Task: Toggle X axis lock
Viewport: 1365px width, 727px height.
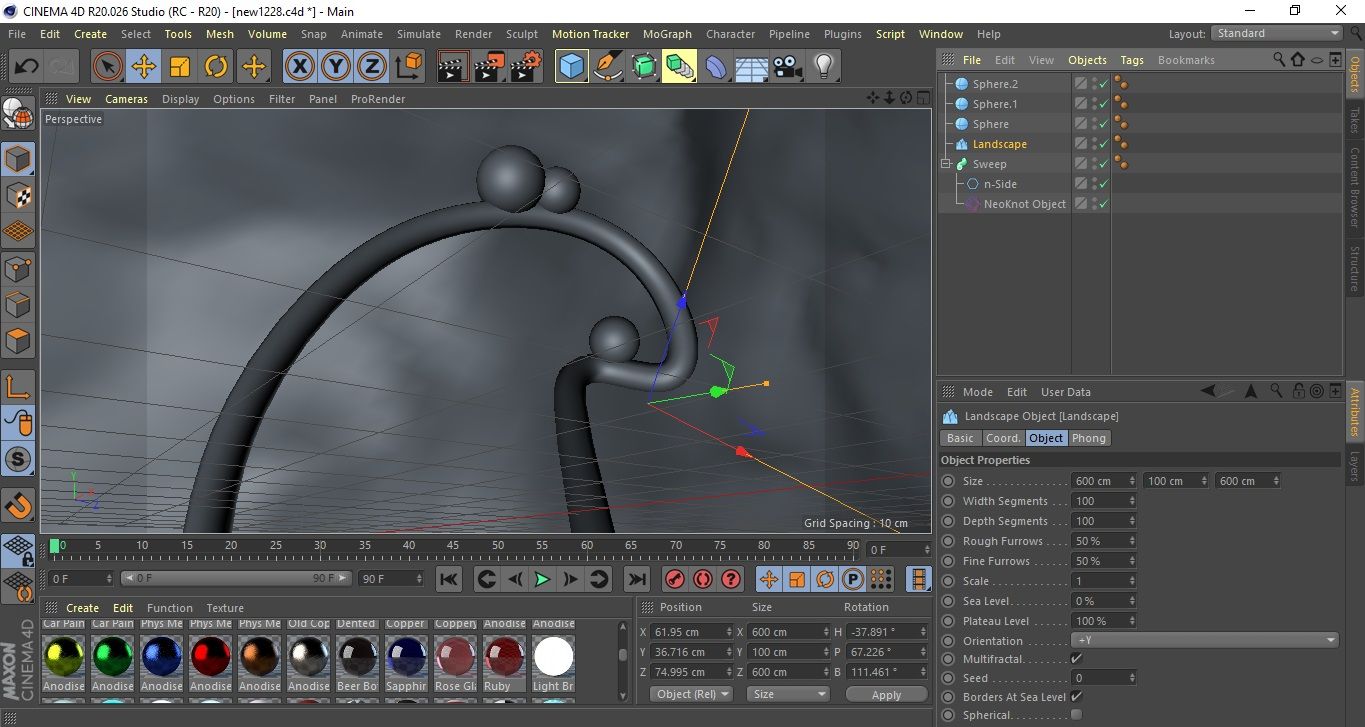Action: tap(299, 67)
